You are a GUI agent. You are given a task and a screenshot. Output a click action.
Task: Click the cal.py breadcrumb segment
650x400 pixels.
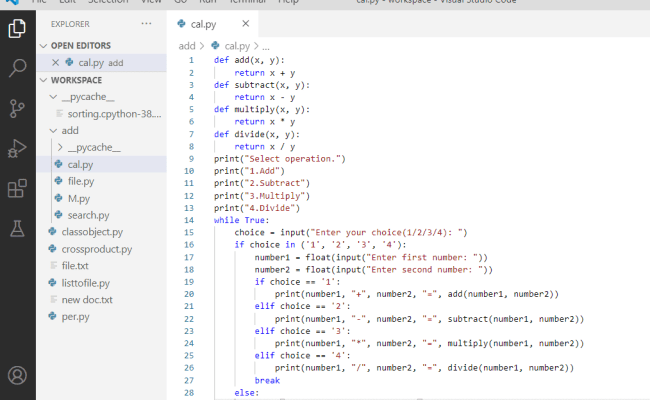tap(237, 46)
